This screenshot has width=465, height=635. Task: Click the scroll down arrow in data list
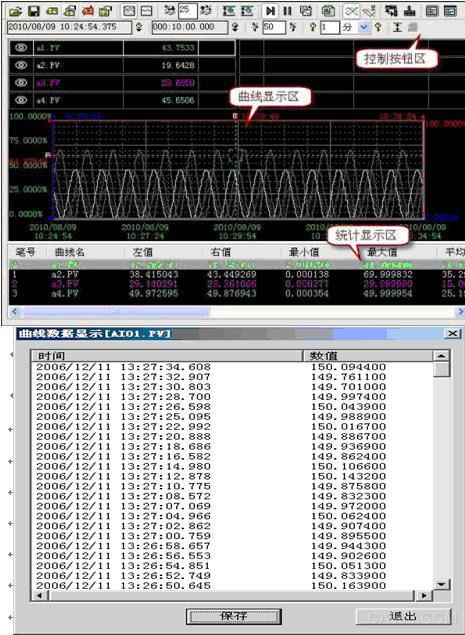click(441, 584)
